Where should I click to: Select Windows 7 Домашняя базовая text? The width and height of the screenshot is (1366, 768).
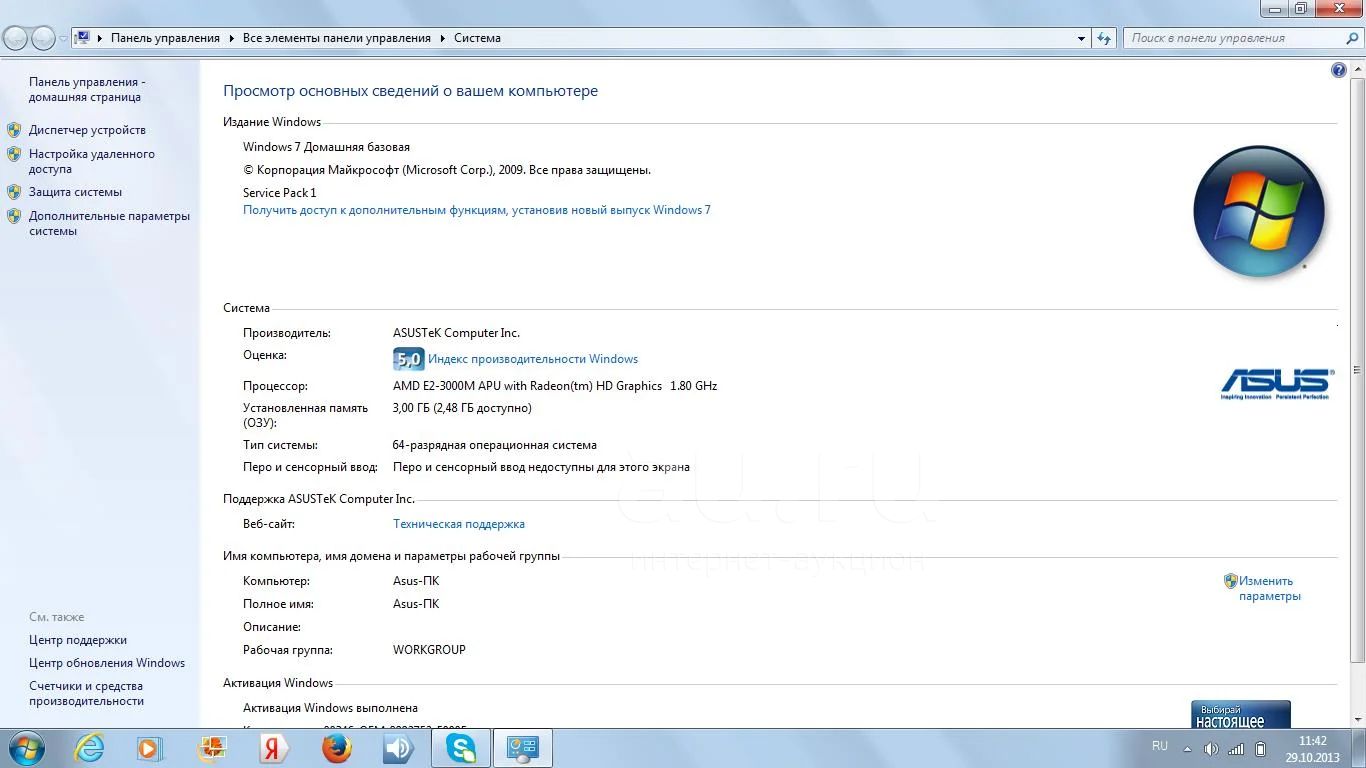tap(326, 147)
